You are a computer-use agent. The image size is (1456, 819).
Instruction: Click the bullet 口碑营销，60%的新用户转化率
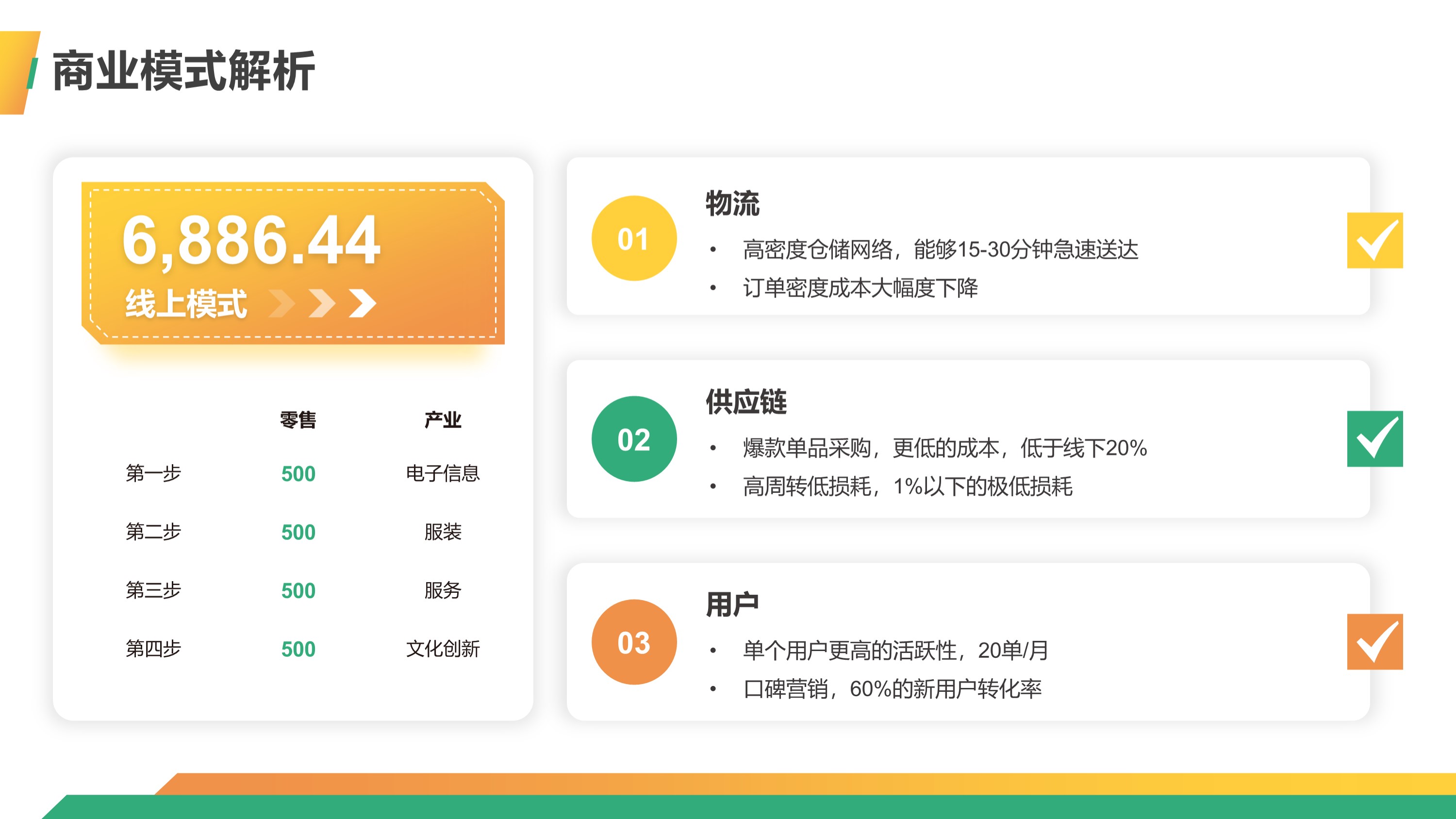tap(893, 689)
